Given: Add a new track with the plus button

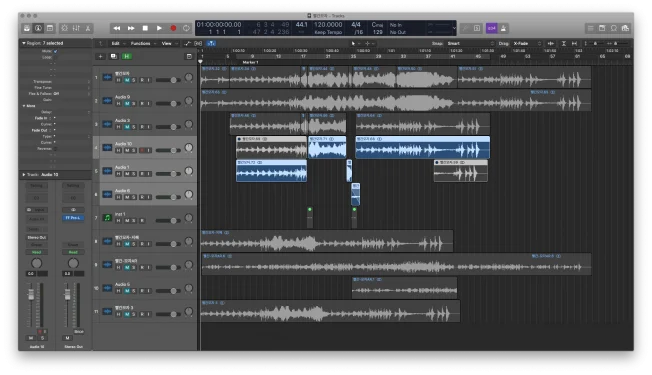Looking at the screenshot, I should tap(100, 57).
